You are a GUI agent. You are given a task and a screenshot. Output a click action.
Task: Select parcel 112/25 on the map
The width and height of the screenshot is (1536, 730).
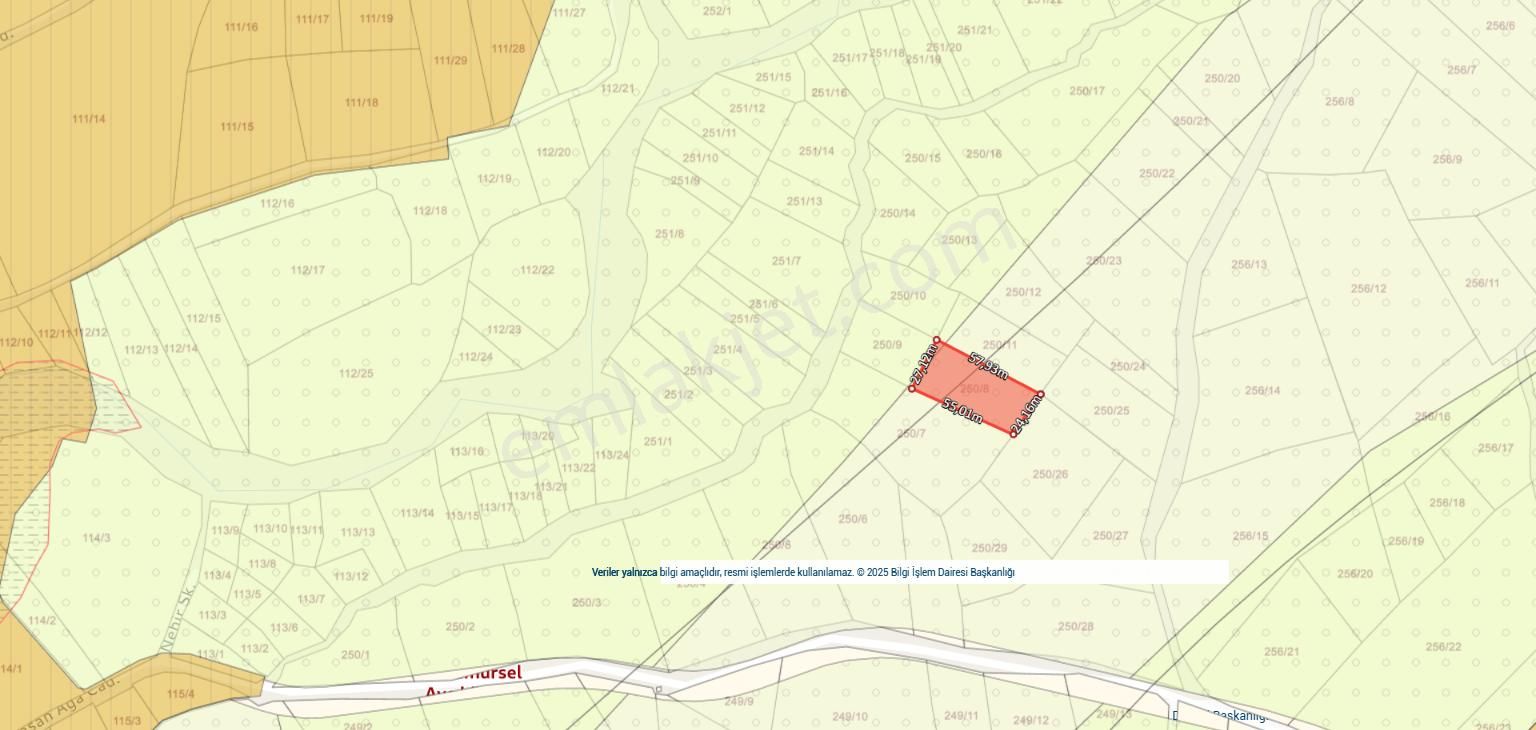click(355, 374)
